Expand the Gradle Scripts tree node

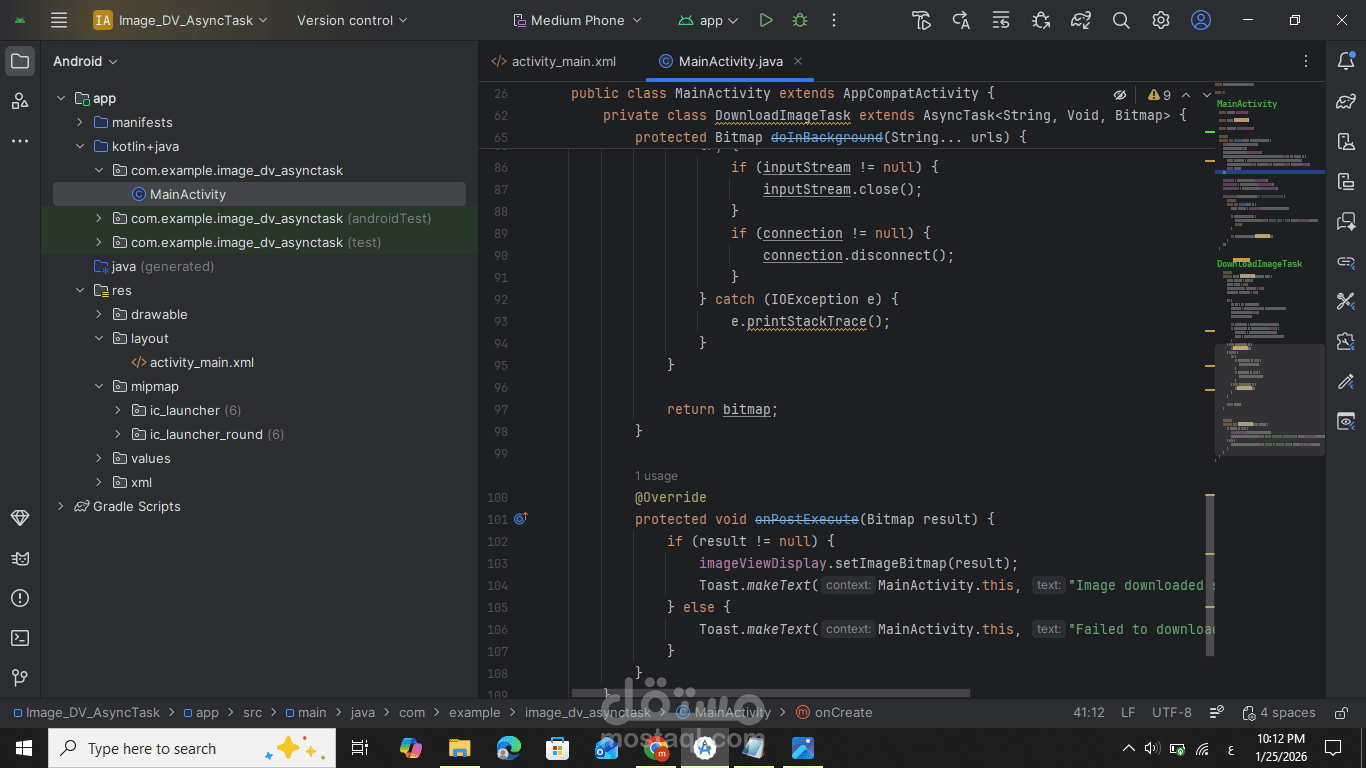pos(61,506)
